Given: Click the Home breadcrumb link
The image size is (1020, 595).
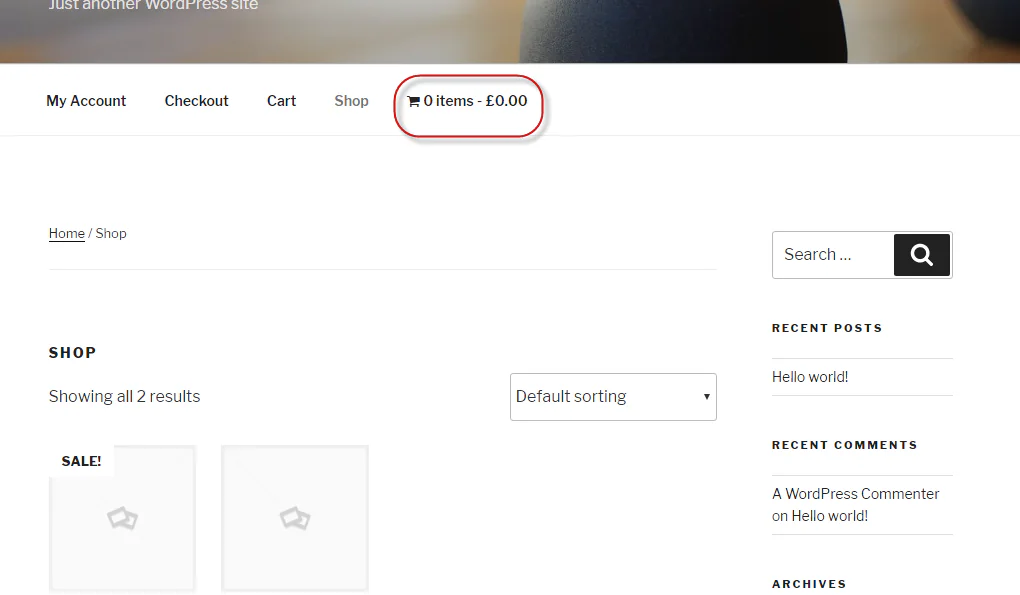Looking at the screenshot, I should [x=66, y=233].
